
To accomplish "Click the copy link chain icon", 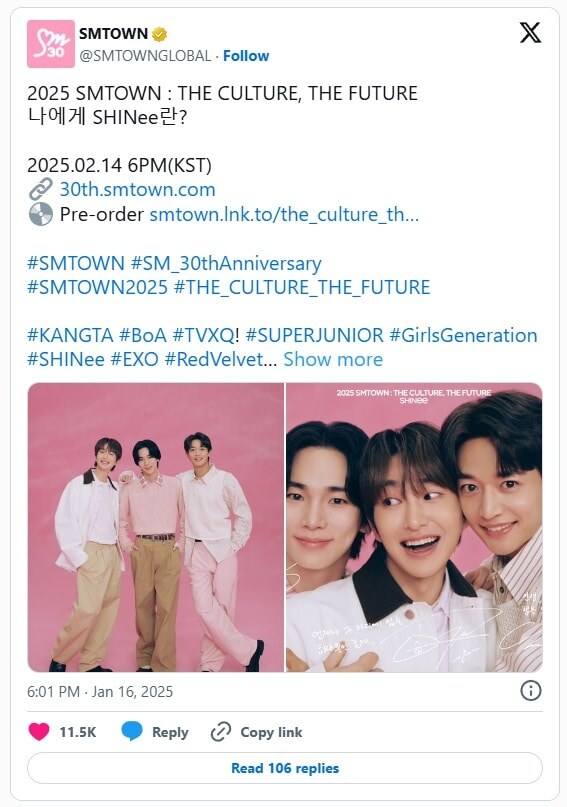I will click(221, 732).
